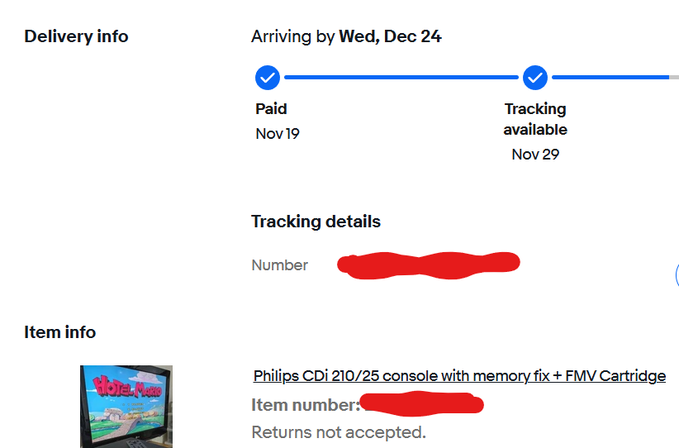
Task: Click the Paid status label
Action: pos(272,109)
